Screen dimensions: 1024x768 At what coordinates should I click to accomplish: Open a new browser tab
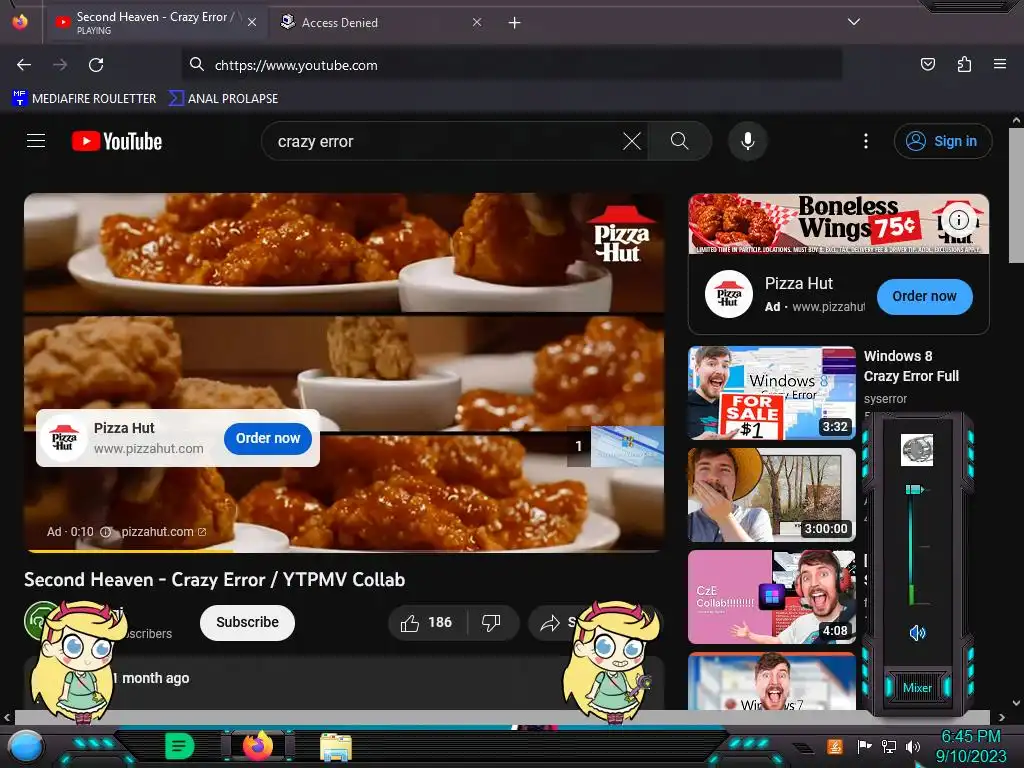click(x=515, y=23)
